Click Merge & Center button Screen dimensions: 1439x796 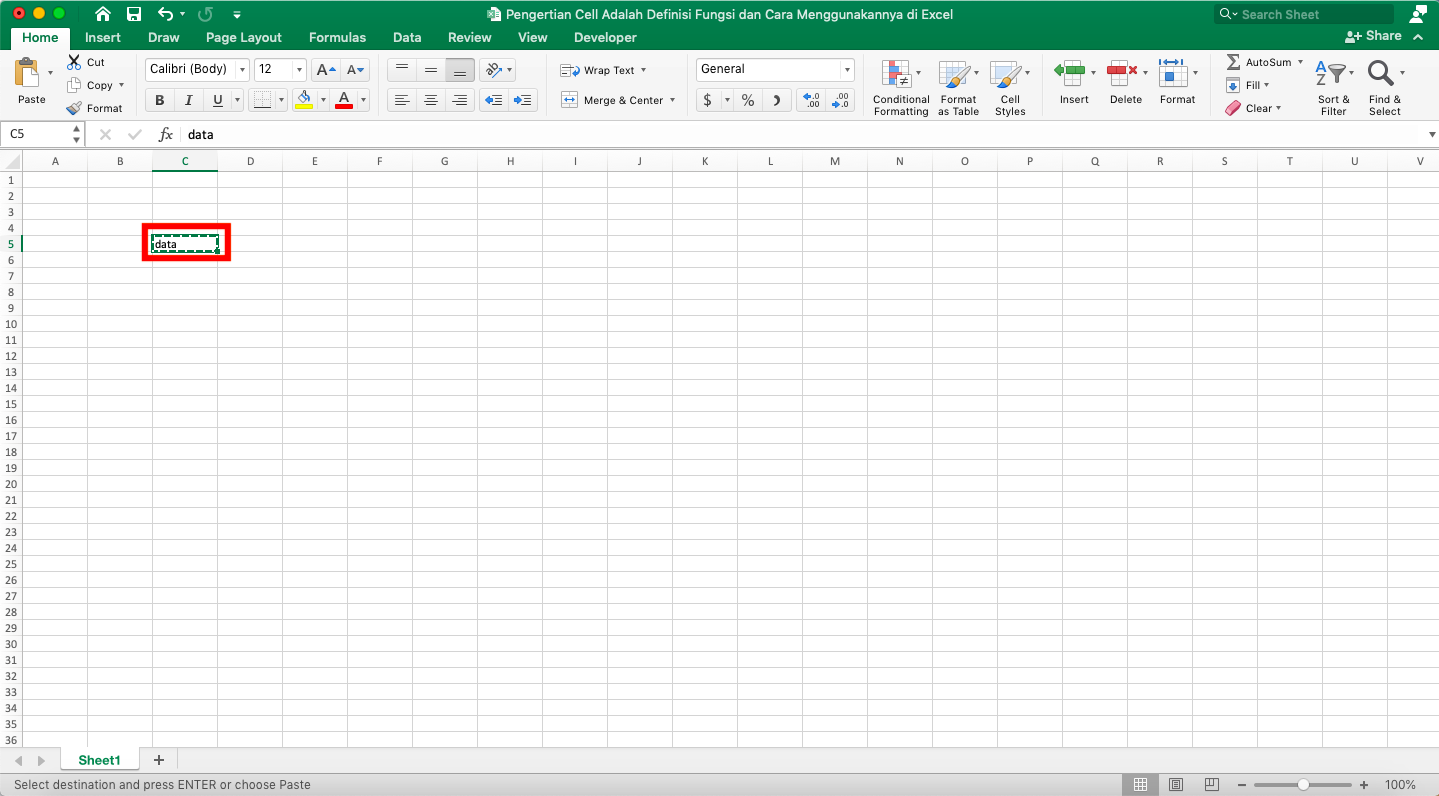pos(618,100)
